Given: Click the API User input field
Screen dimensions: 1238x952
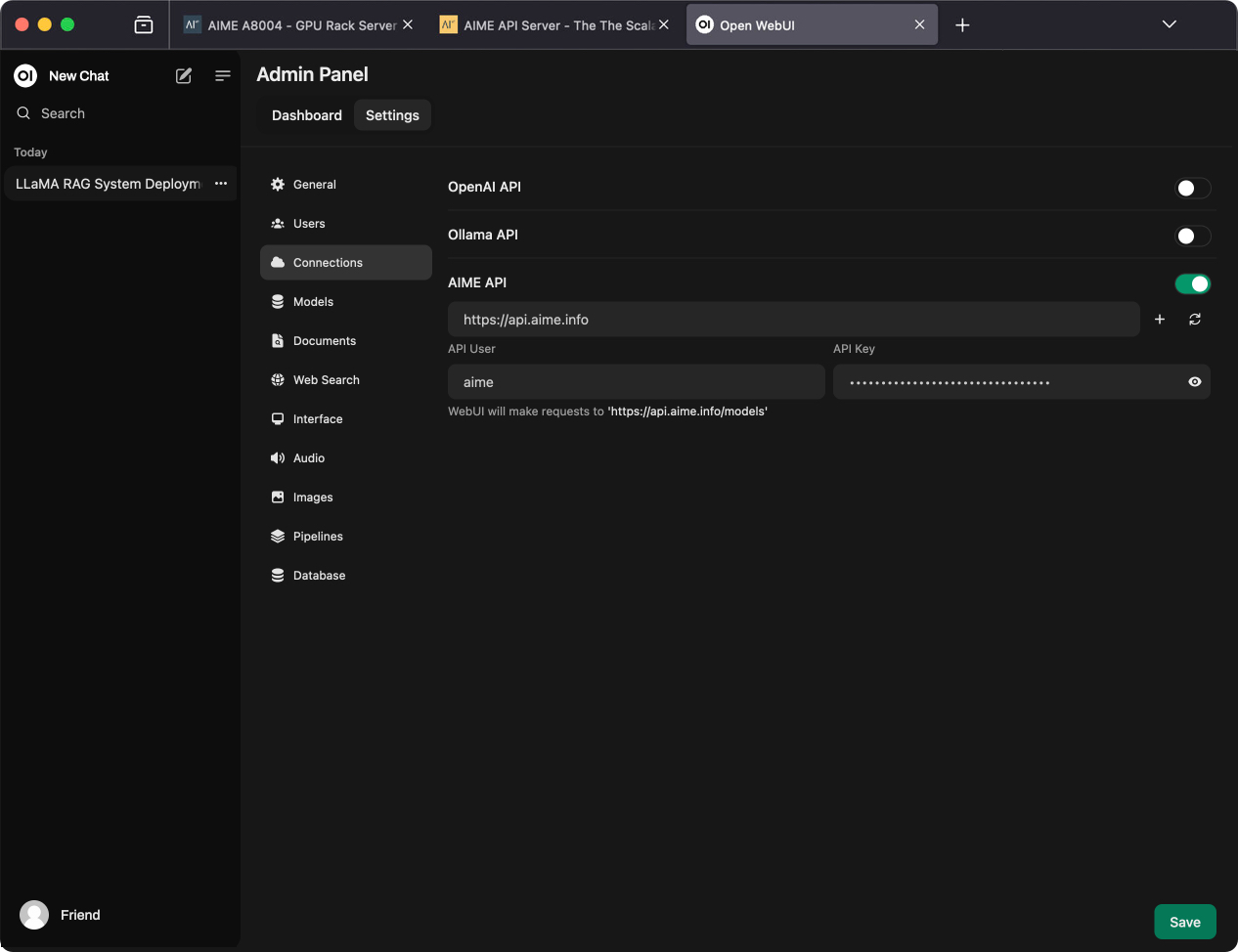Looking at the screenshot, I should 637,382.
